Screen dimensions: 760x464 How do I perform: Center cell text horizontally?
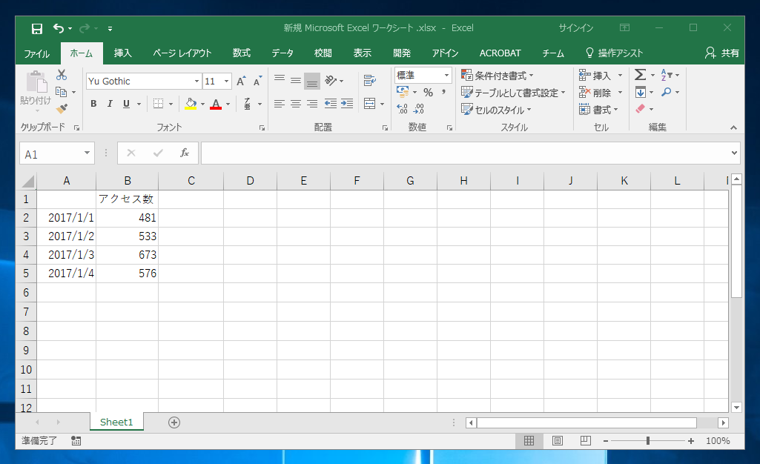coord(296,103)
